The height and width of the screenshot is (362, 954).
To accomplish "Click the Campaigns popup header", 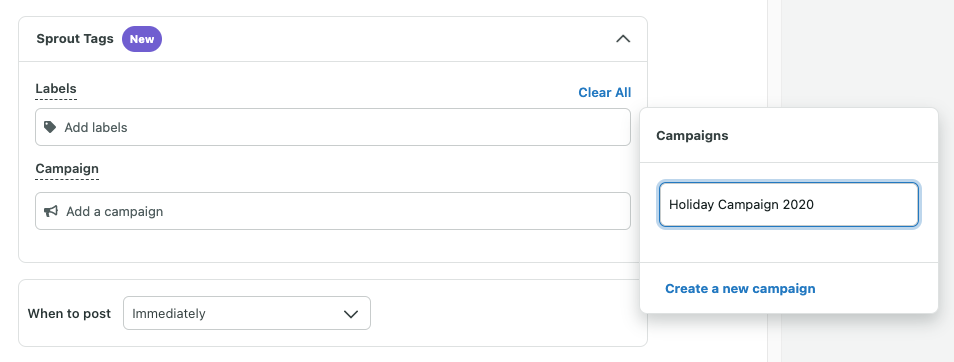I will (x=692, y=136).
